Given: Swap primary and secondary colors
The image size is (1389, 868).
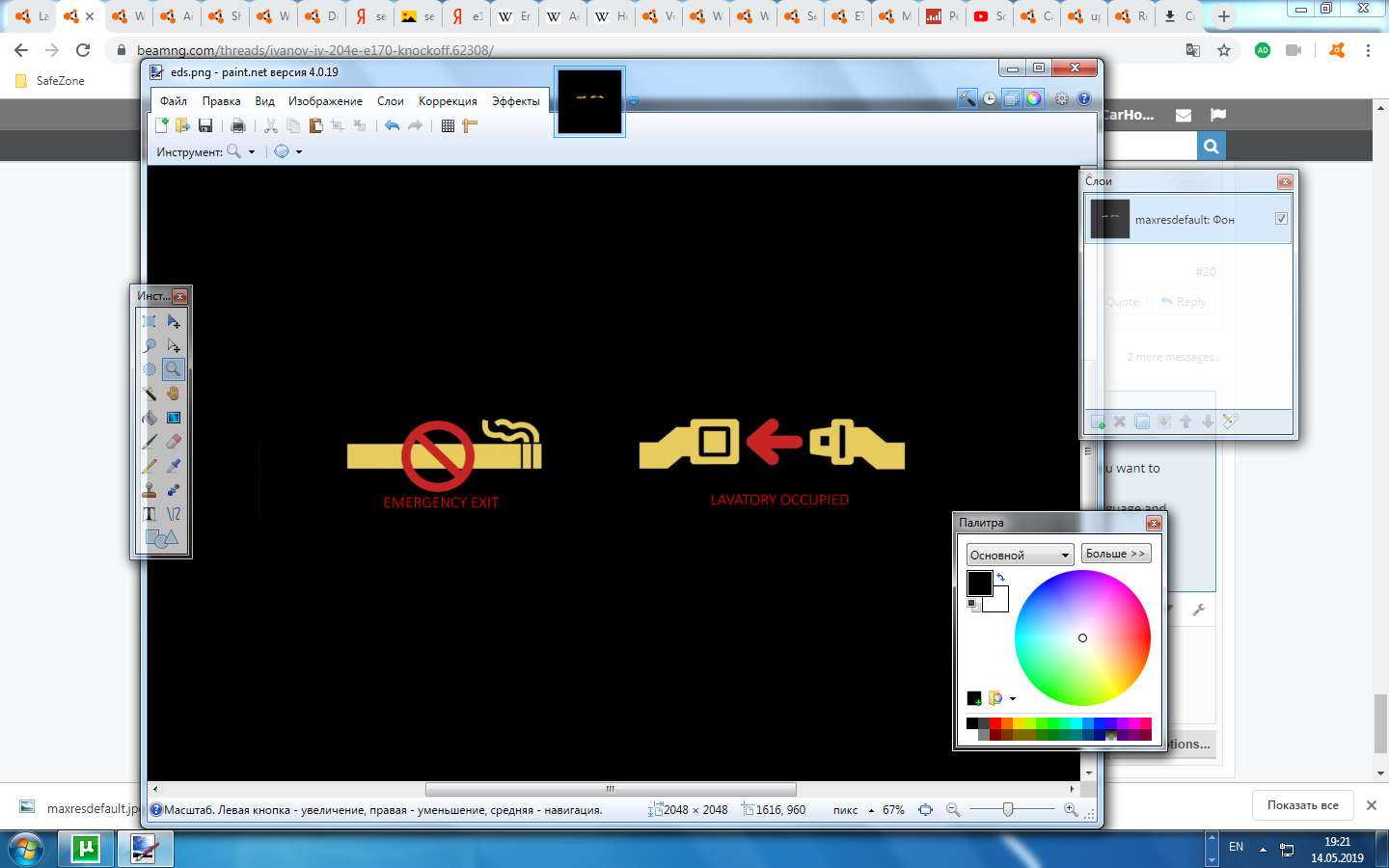Looking at the screenshot, I should pos(1000,578).
